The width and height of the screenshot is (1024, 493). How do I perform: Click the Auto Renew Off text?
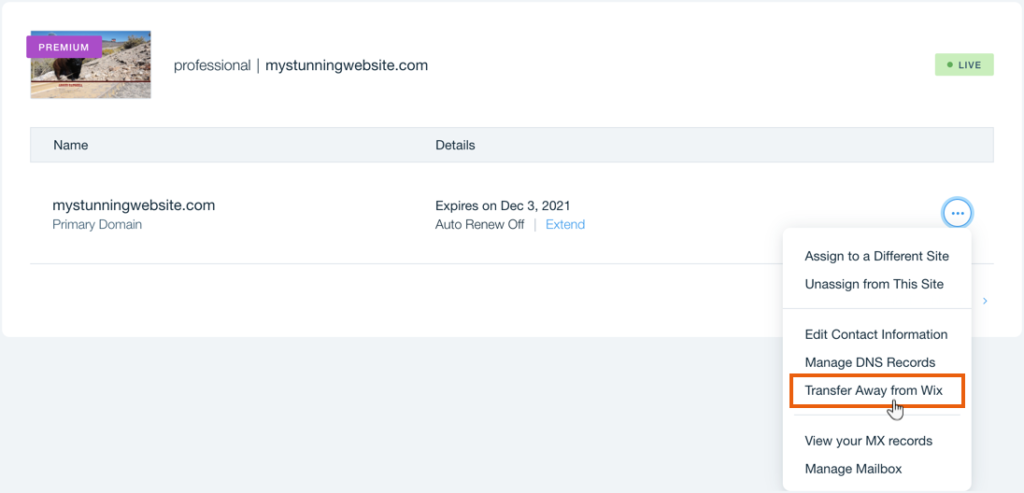click(x=479, y=225)
